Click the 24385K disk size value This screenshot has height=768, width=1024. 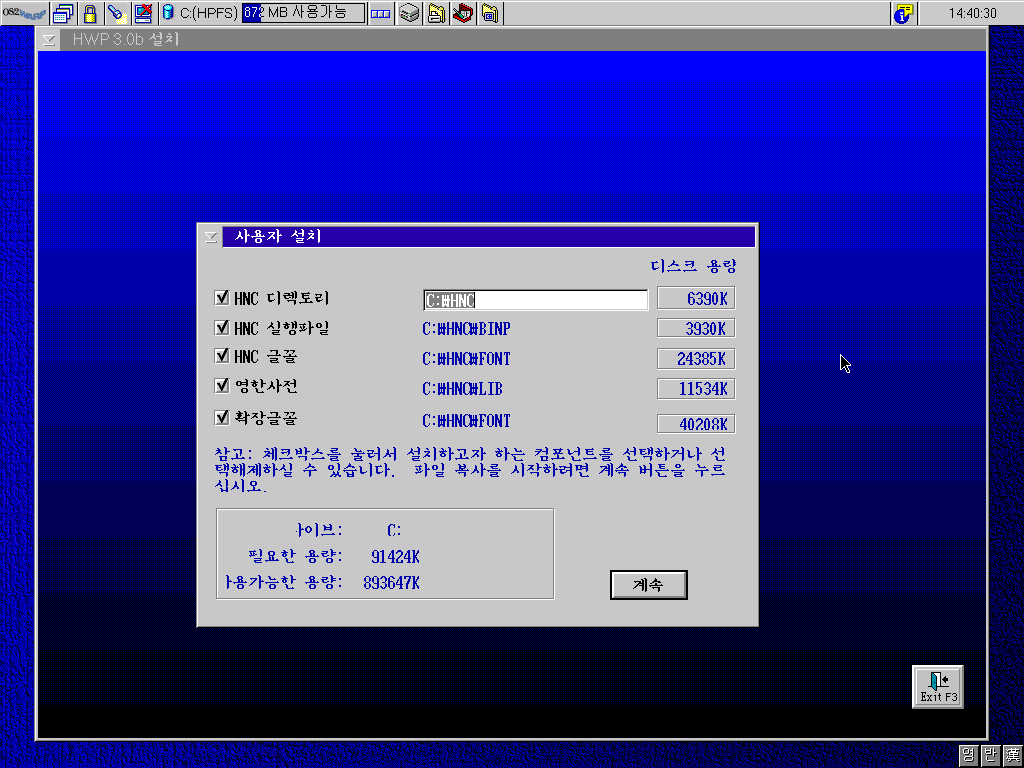696,359
